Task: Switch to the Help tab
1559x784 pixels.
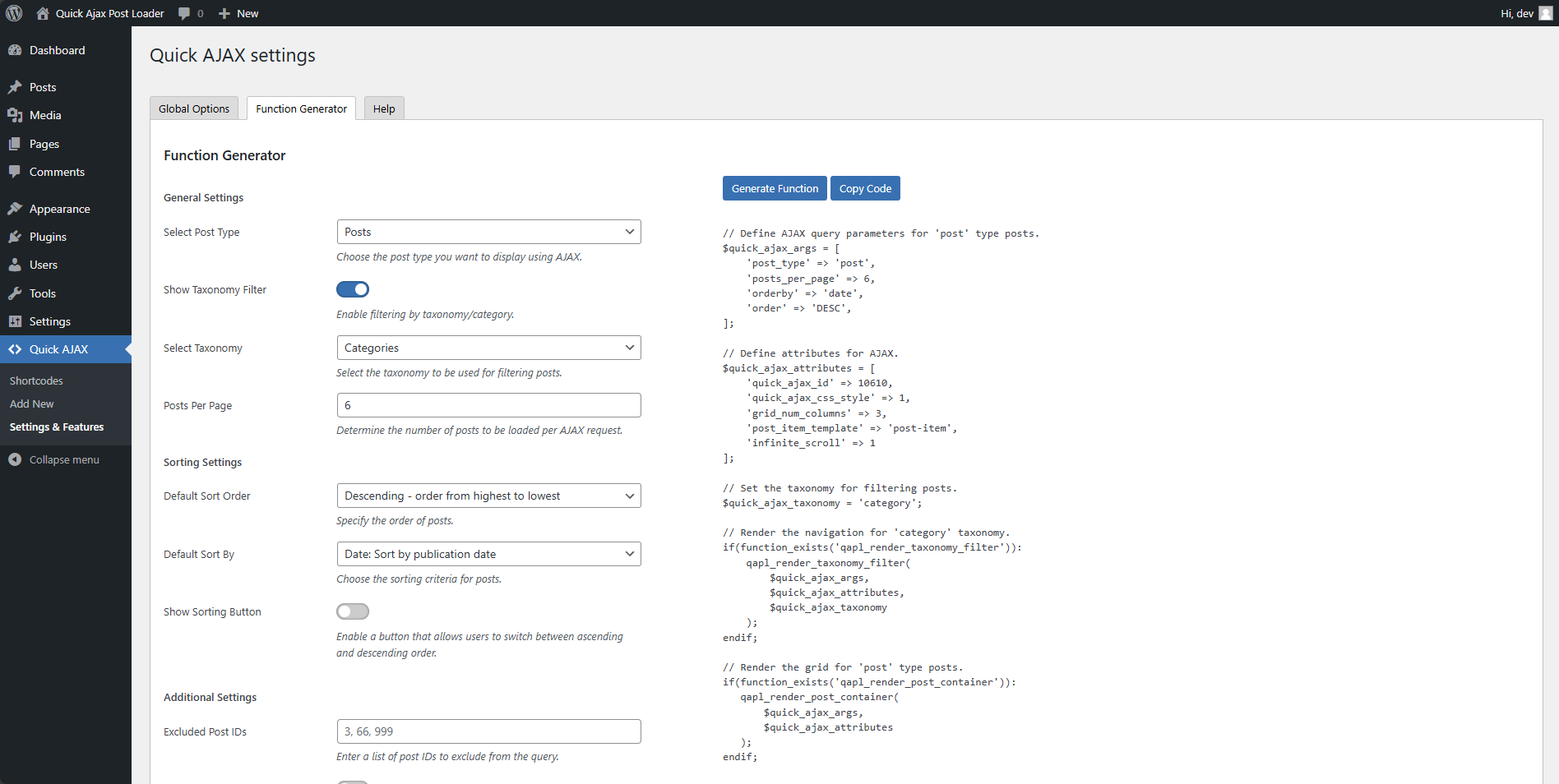Action: pos(384,108)
